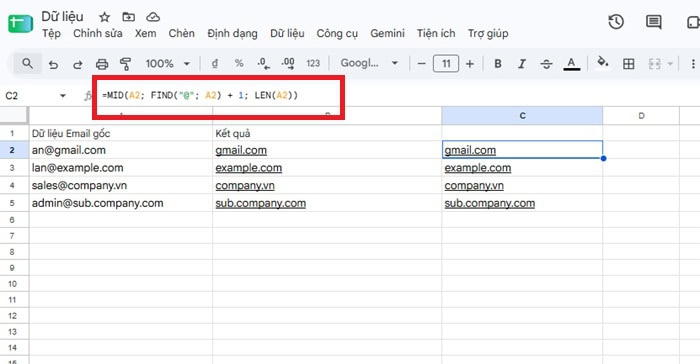The image size is (700, 364).
Task: Select the Kết quả header cell
Action: coord(327,133)
